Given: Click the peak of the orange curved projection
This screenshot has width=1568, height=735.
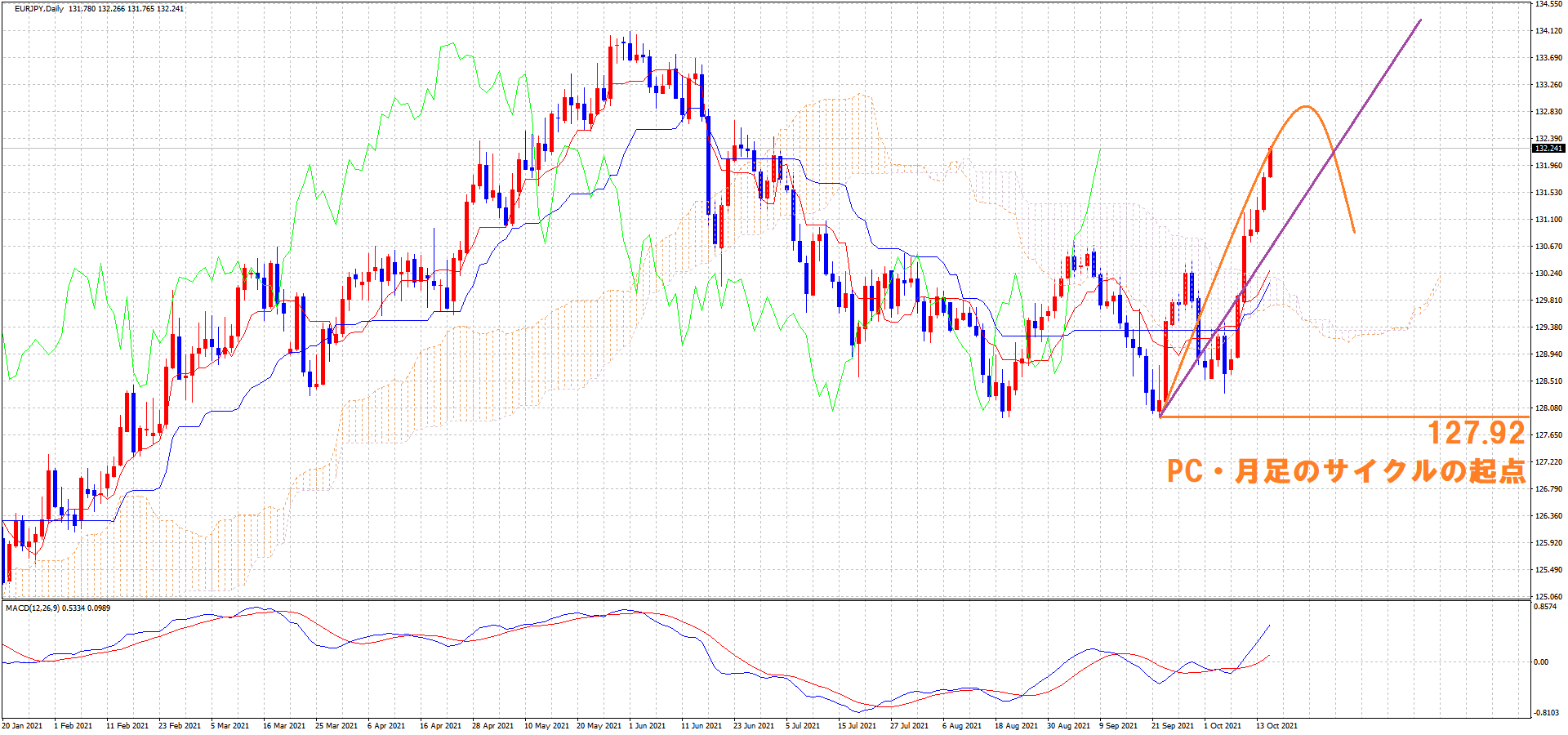Looking at the screenshot, I should [x=1306, y=107].
